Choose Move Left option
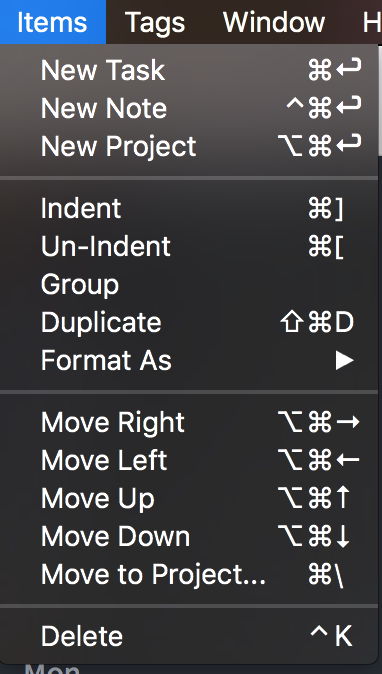Image resolution: width=382 pixels, height=674 pixels. point(189,460)
